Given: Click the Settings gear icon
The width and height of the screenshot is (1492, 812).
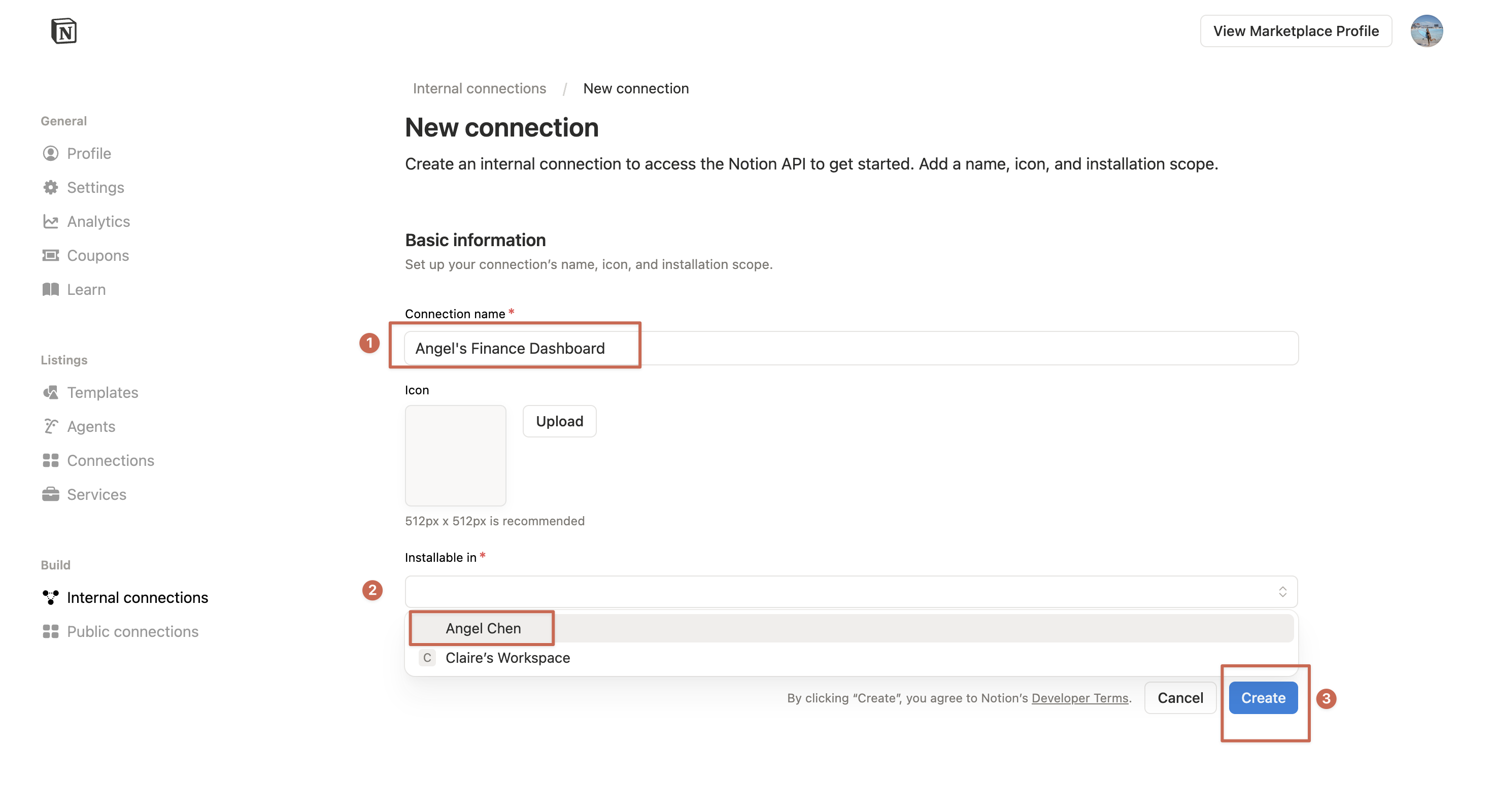Looking at the screenshot, I should point(50,187).
